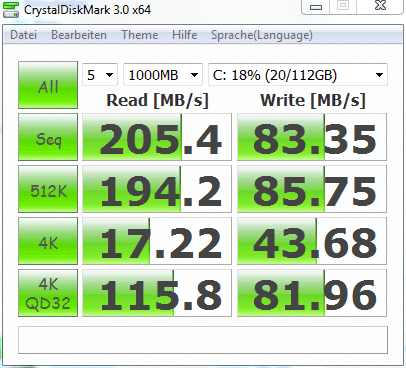Open the Hilfe menu

pyautogui.click(x=184, y=35)
